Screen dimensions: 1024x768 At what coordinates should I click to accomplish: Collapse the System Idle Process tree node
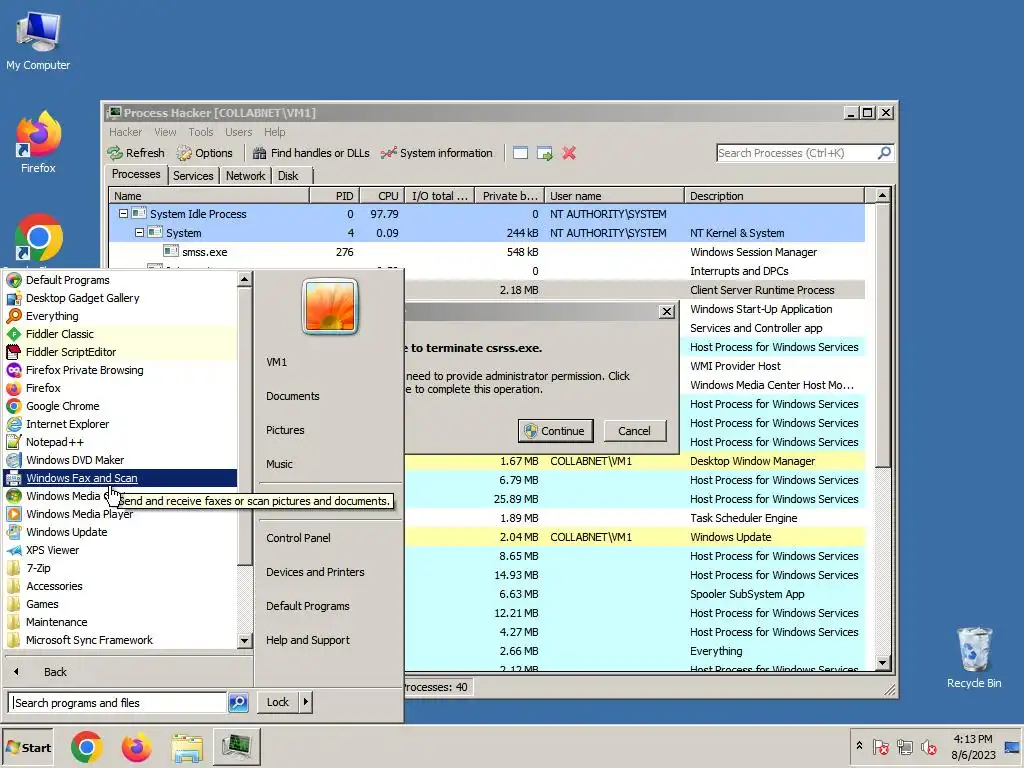tap(123, 214)
